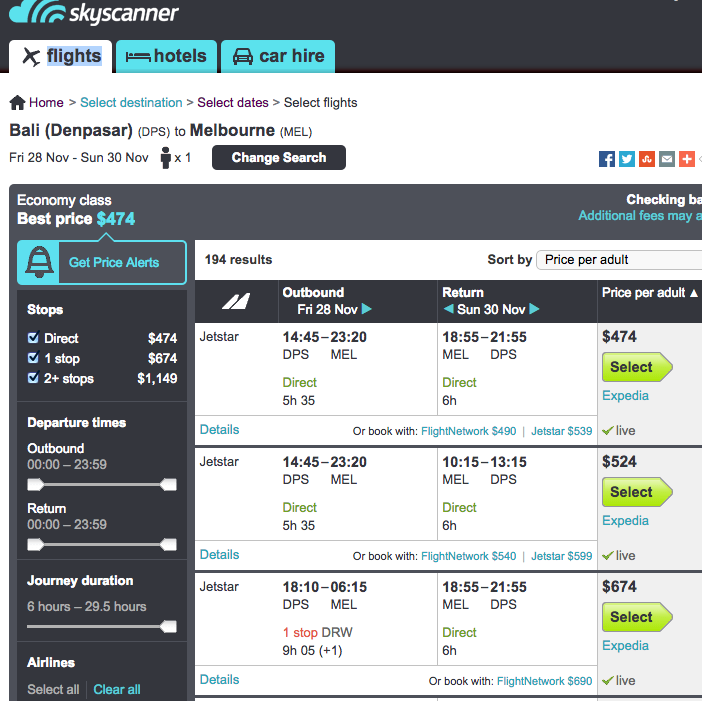Go to previous return day arrow

pos(449,309)
